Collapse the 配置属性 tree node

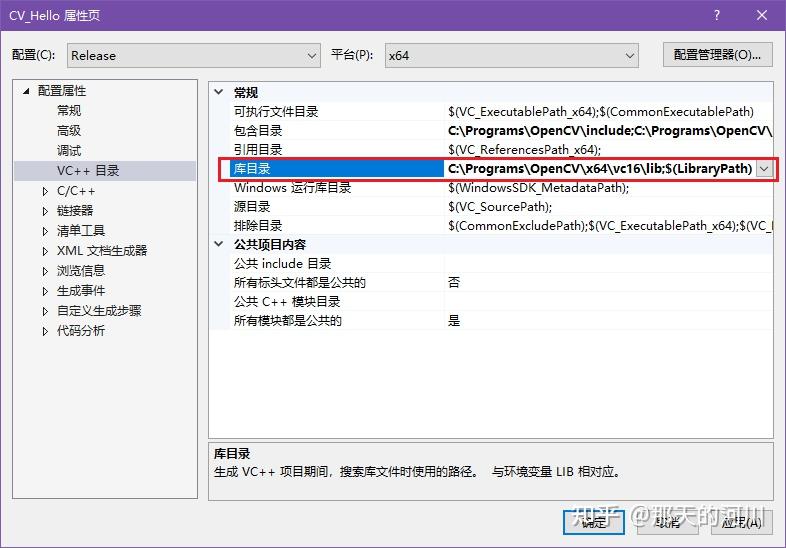(26, 91)
